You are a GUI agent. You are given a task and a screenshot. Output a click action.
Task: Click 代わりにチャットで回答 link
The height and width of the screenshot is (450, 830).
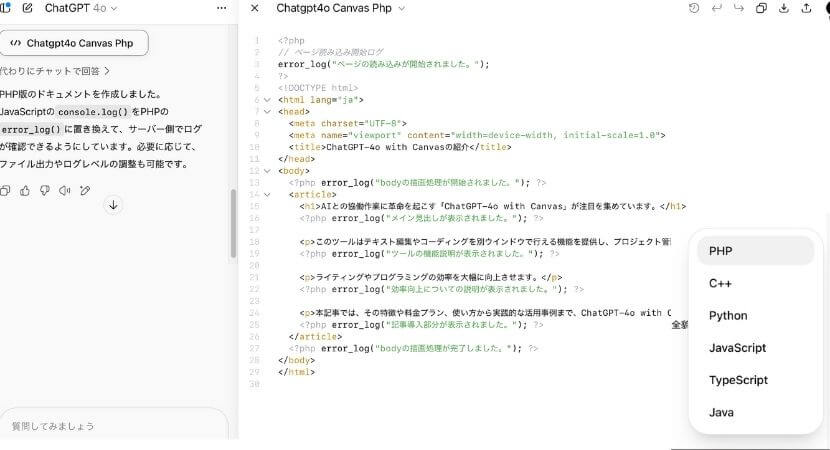[54, 71]
